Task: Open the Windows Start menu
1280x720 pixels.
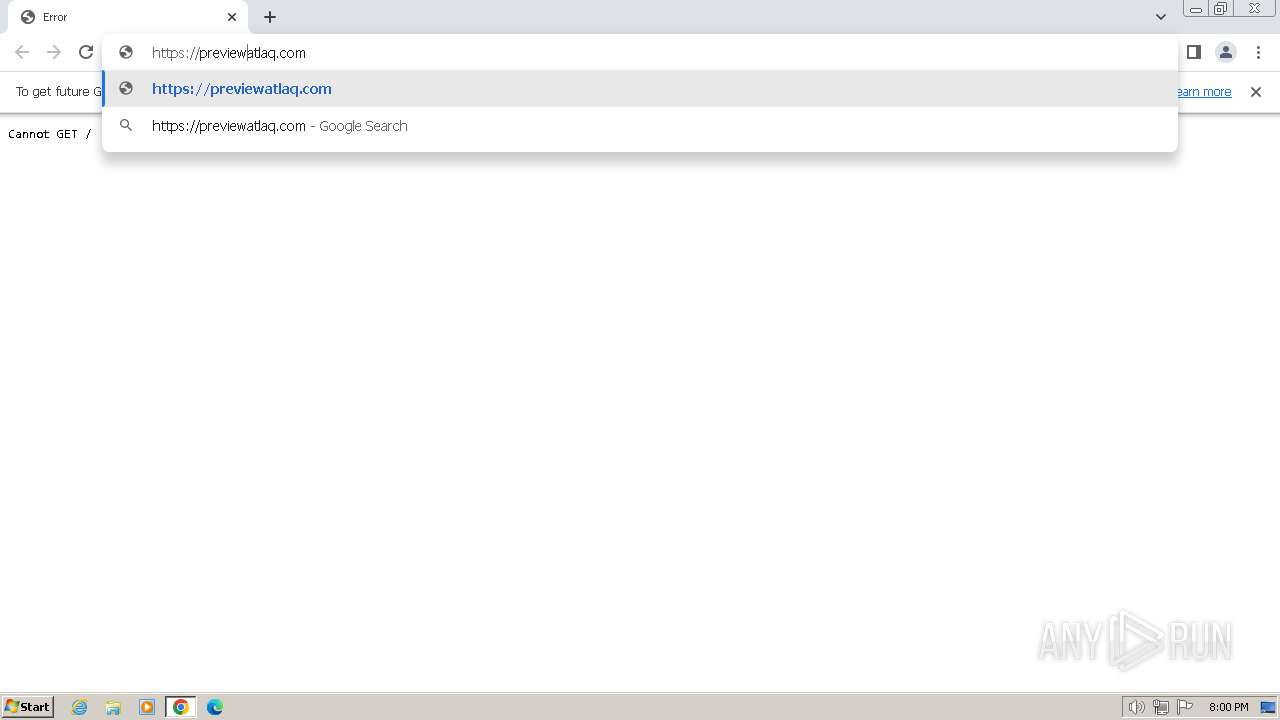Action: (28, 706)
